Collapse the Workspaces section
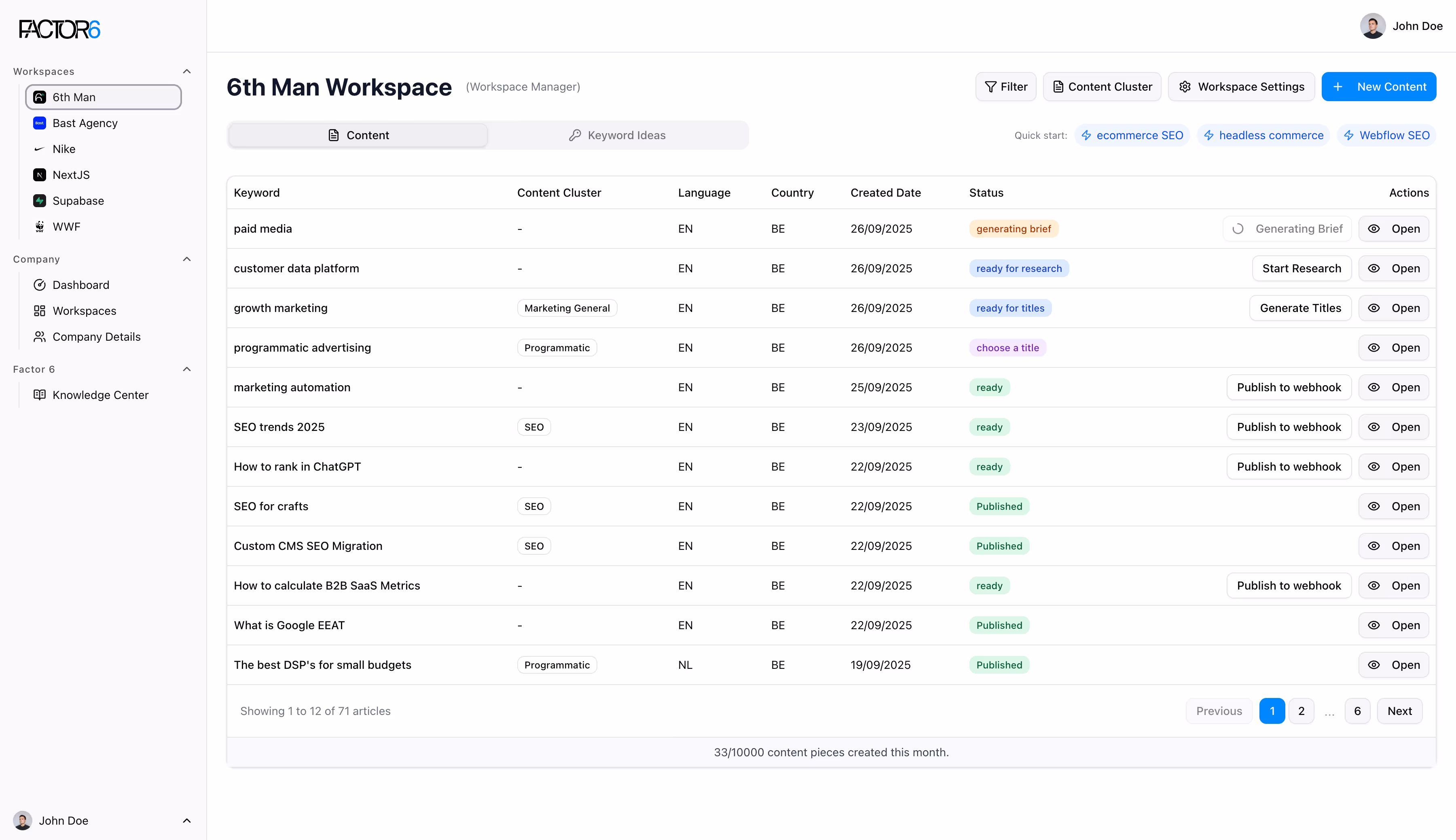1456x840 pixels. click(x=187, y=71)
